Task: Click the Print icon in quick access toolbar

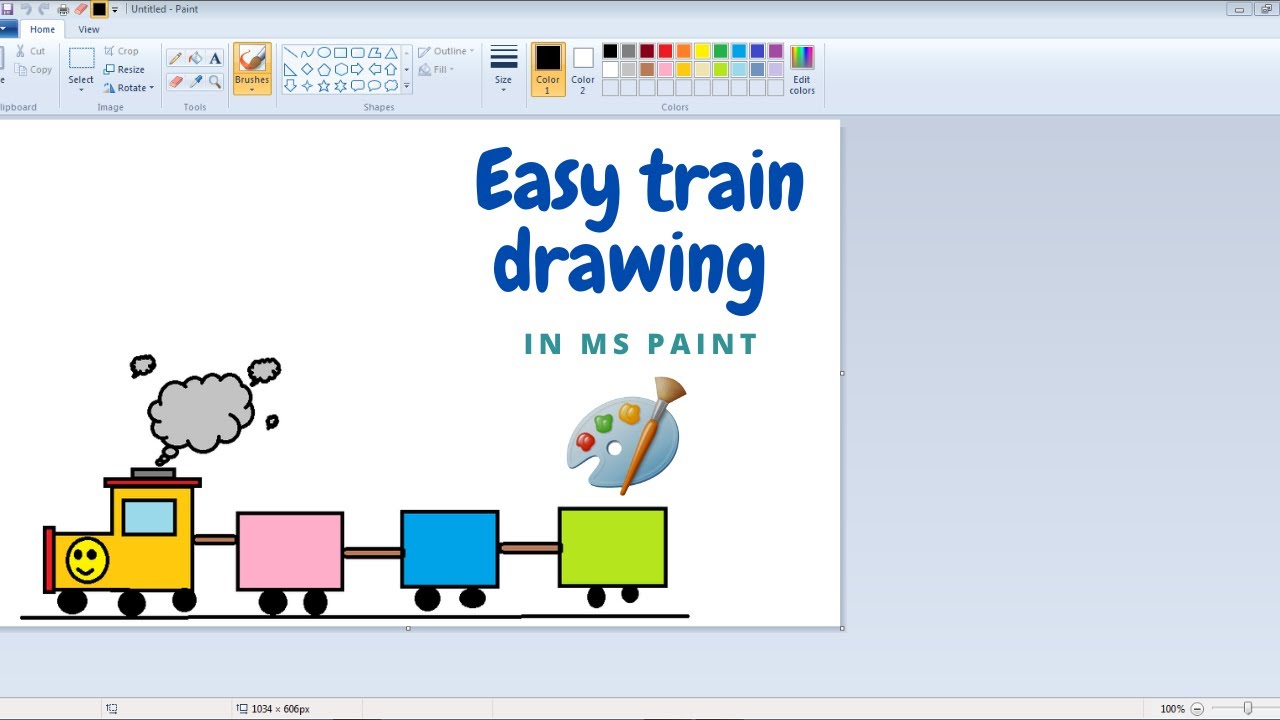Action: click(x=63, y=9)
